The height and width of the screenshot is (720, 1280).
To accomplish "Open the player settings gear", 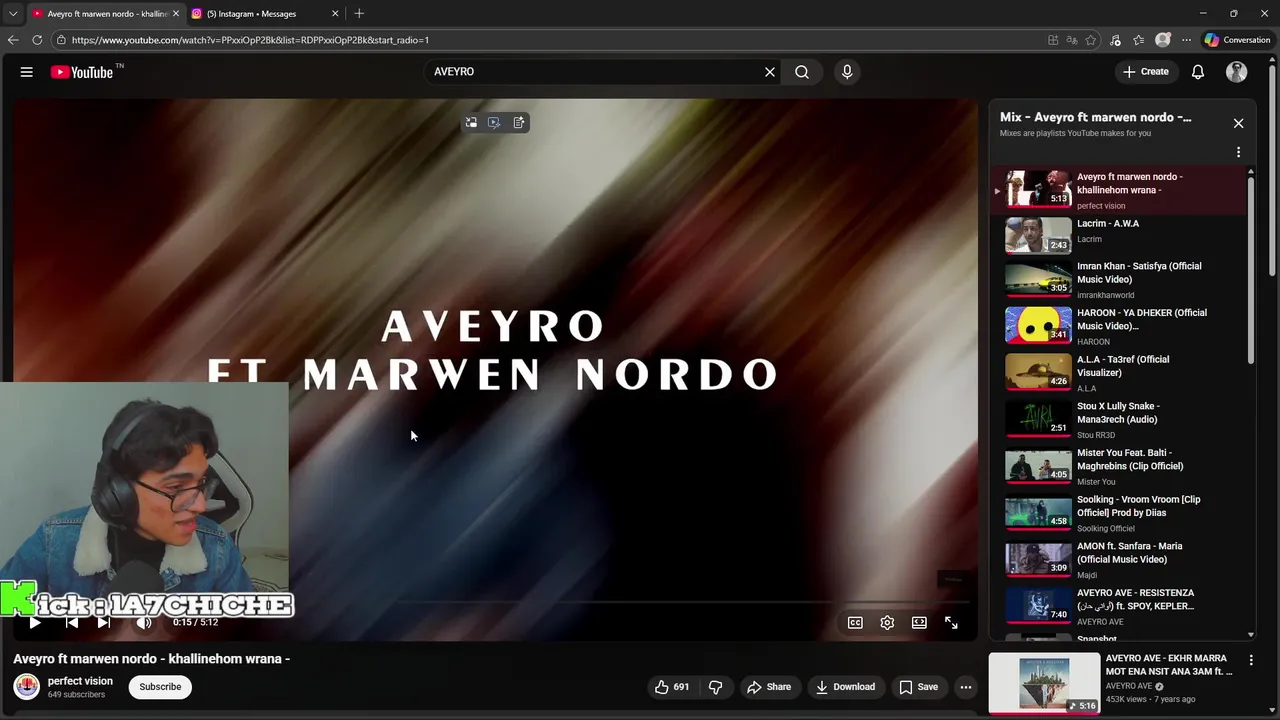I will point(887,623).
